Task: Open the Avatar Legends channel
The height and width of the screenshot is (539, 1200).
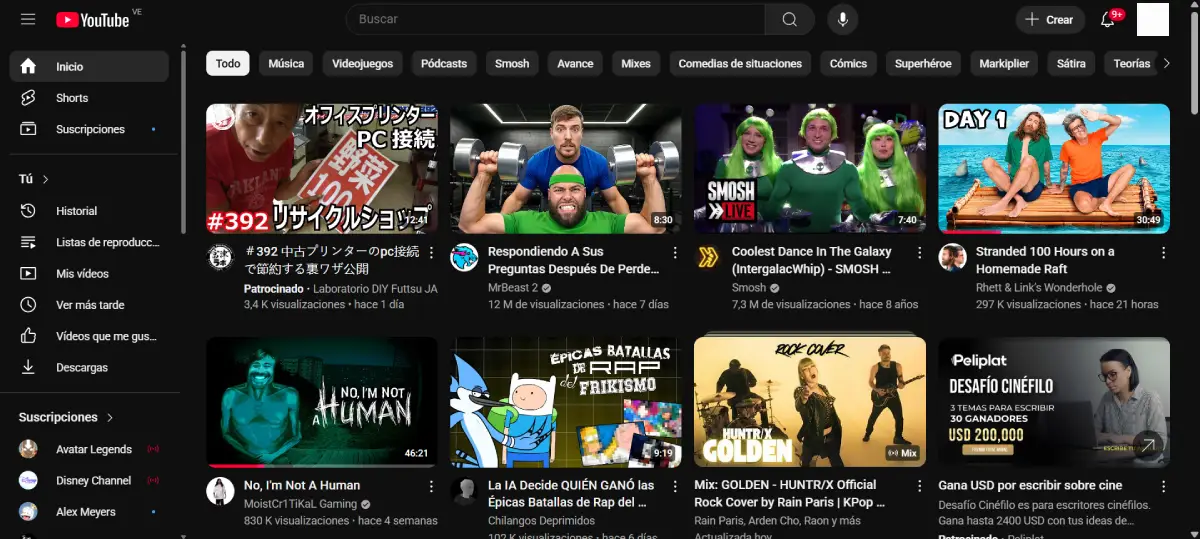Action: point(93,449)
